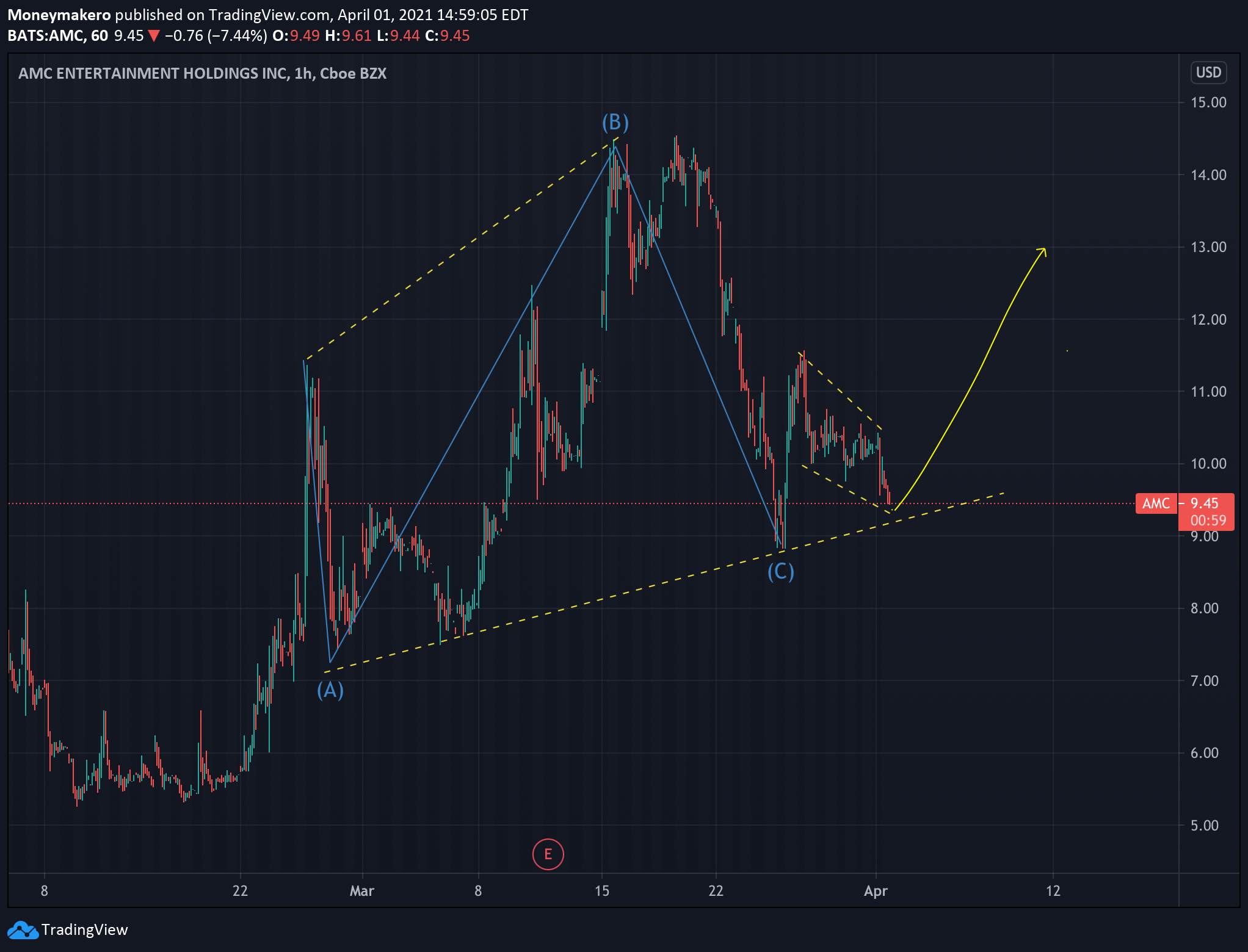Click the BATS:AMC, 60 symbol text
The image size is (1248, 952).
58,35
